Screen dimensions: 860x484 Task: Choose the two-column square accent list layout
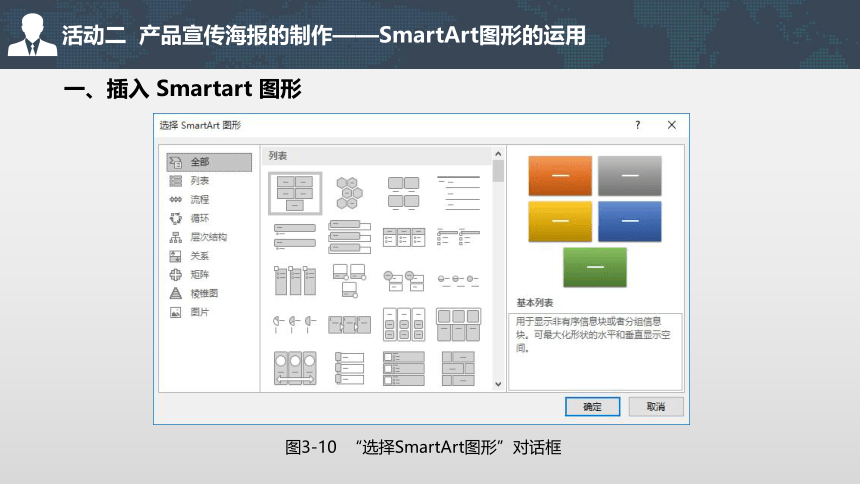pyautogui.click(x=459, y=237)
